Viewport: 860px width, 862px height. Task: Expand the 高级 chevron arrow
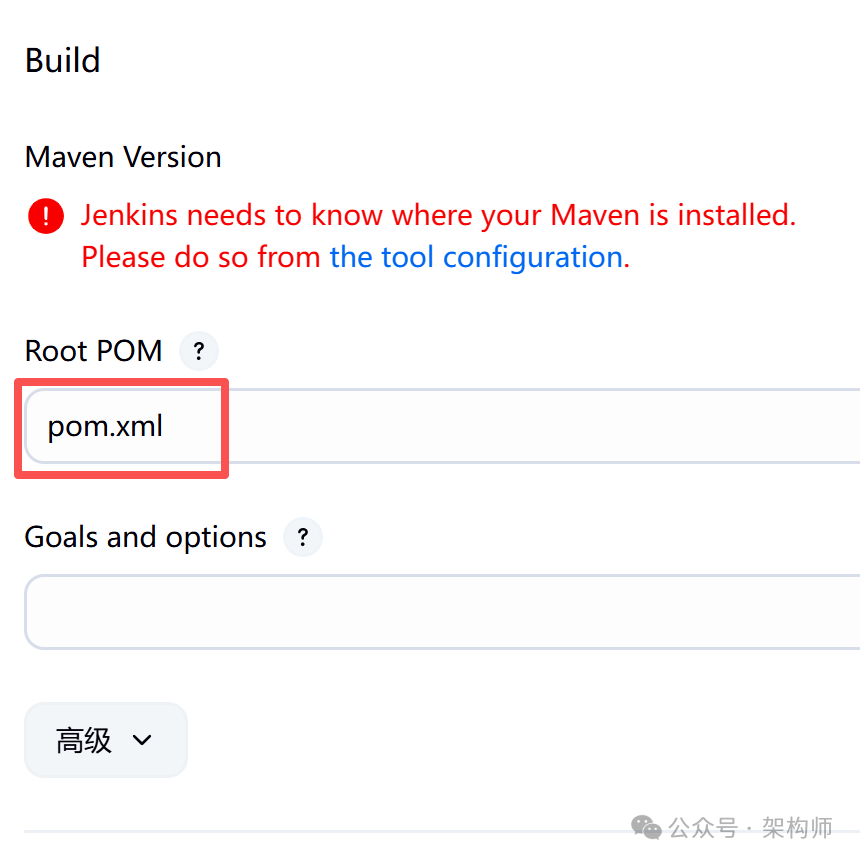[x=142, y=741]
